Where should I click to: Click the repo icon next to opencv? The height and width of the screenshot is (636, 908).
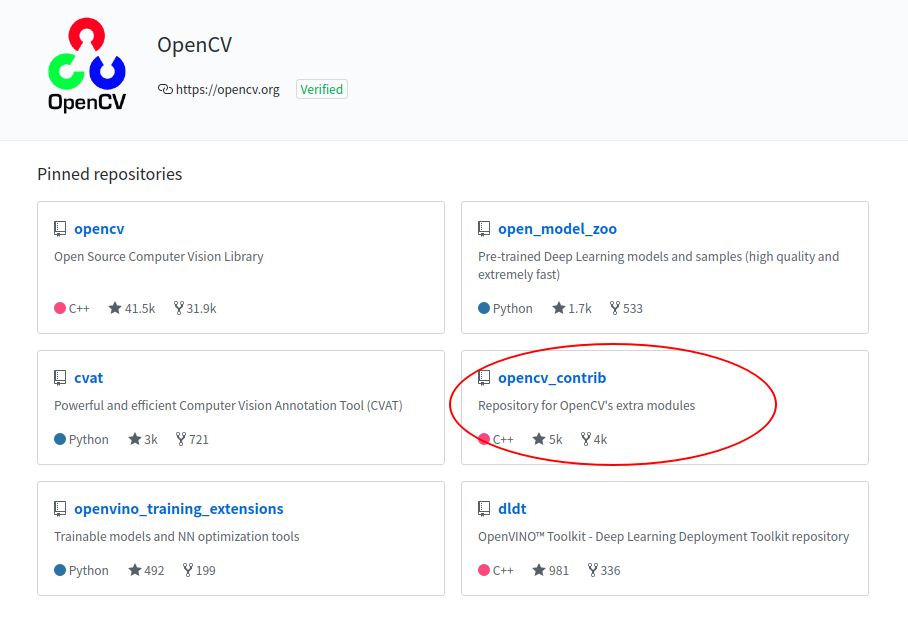pos(60,229)
